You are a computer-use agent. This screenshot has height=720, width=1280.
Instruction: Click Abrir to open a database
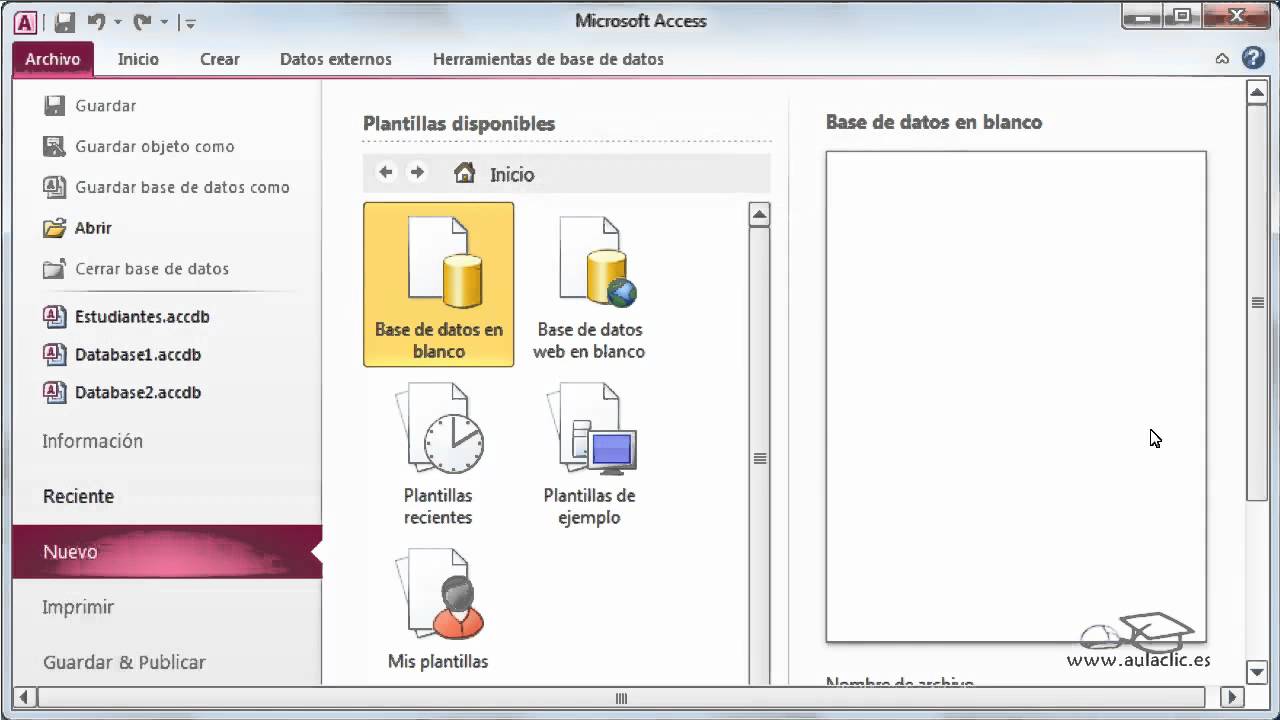coord(78,228)
